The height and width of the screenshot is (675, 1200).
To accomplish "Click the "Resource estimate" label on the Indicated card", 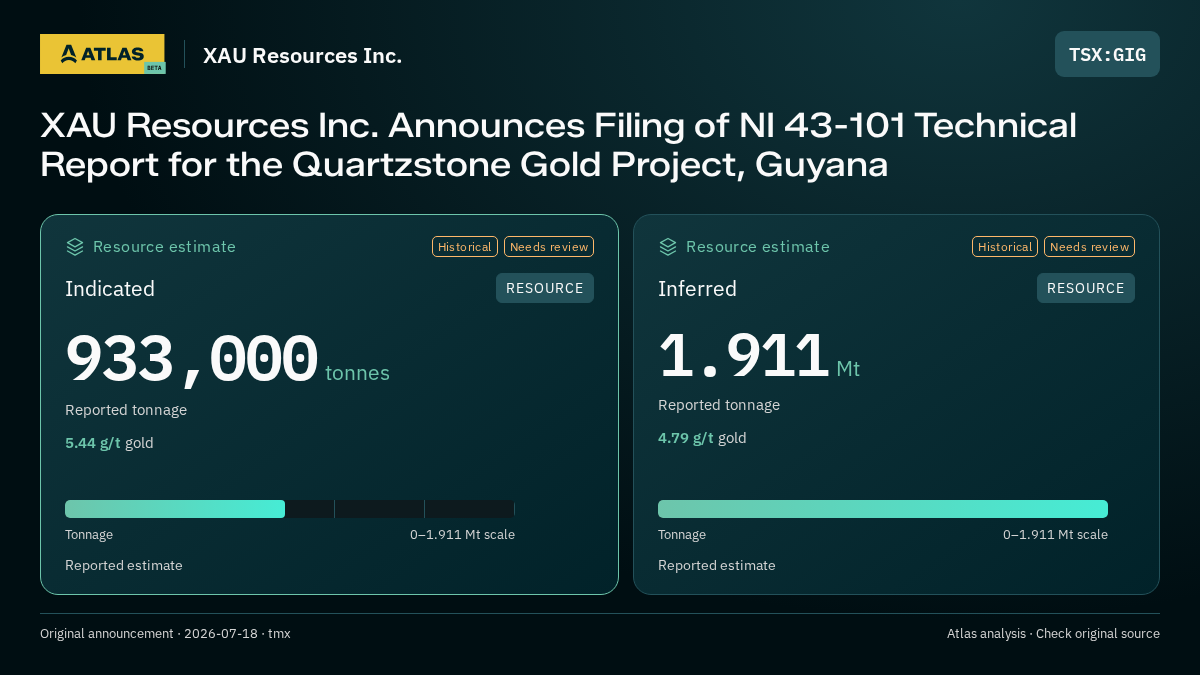I will point(164,247).
